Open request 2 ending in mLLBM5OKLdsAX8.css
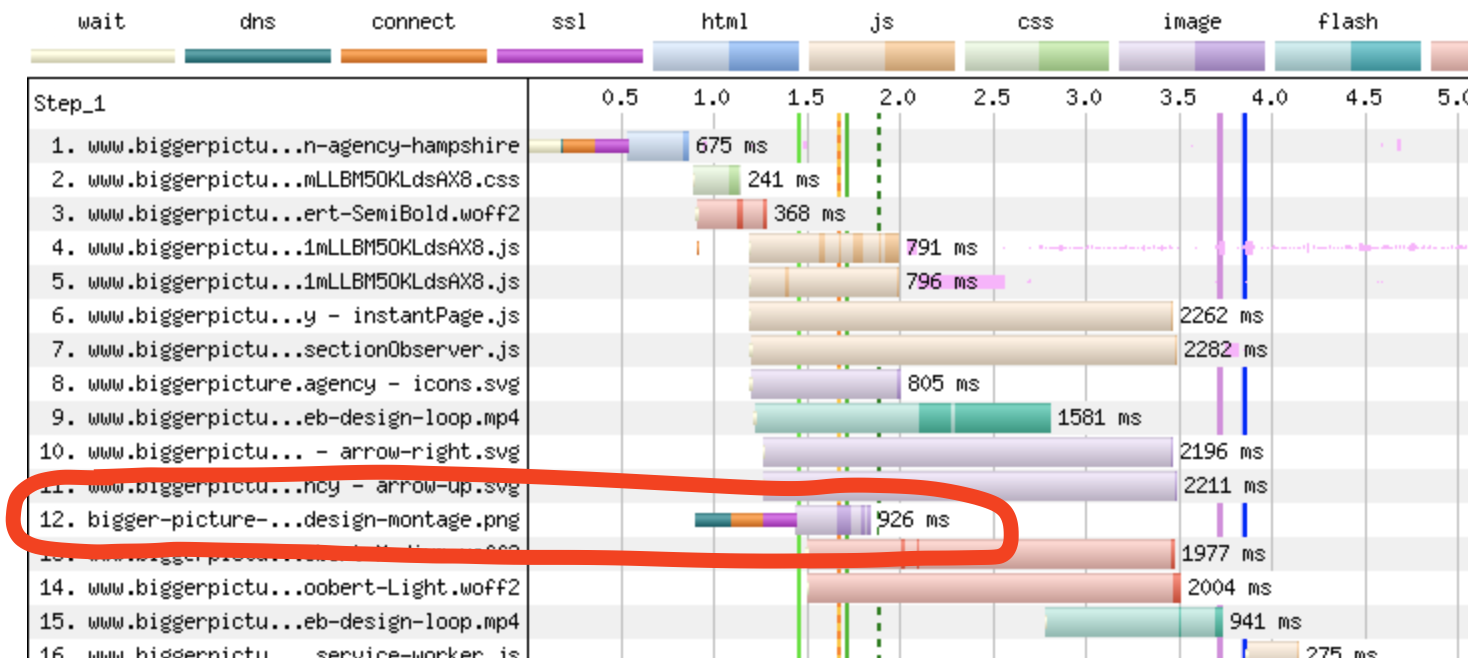 (285, 180)
